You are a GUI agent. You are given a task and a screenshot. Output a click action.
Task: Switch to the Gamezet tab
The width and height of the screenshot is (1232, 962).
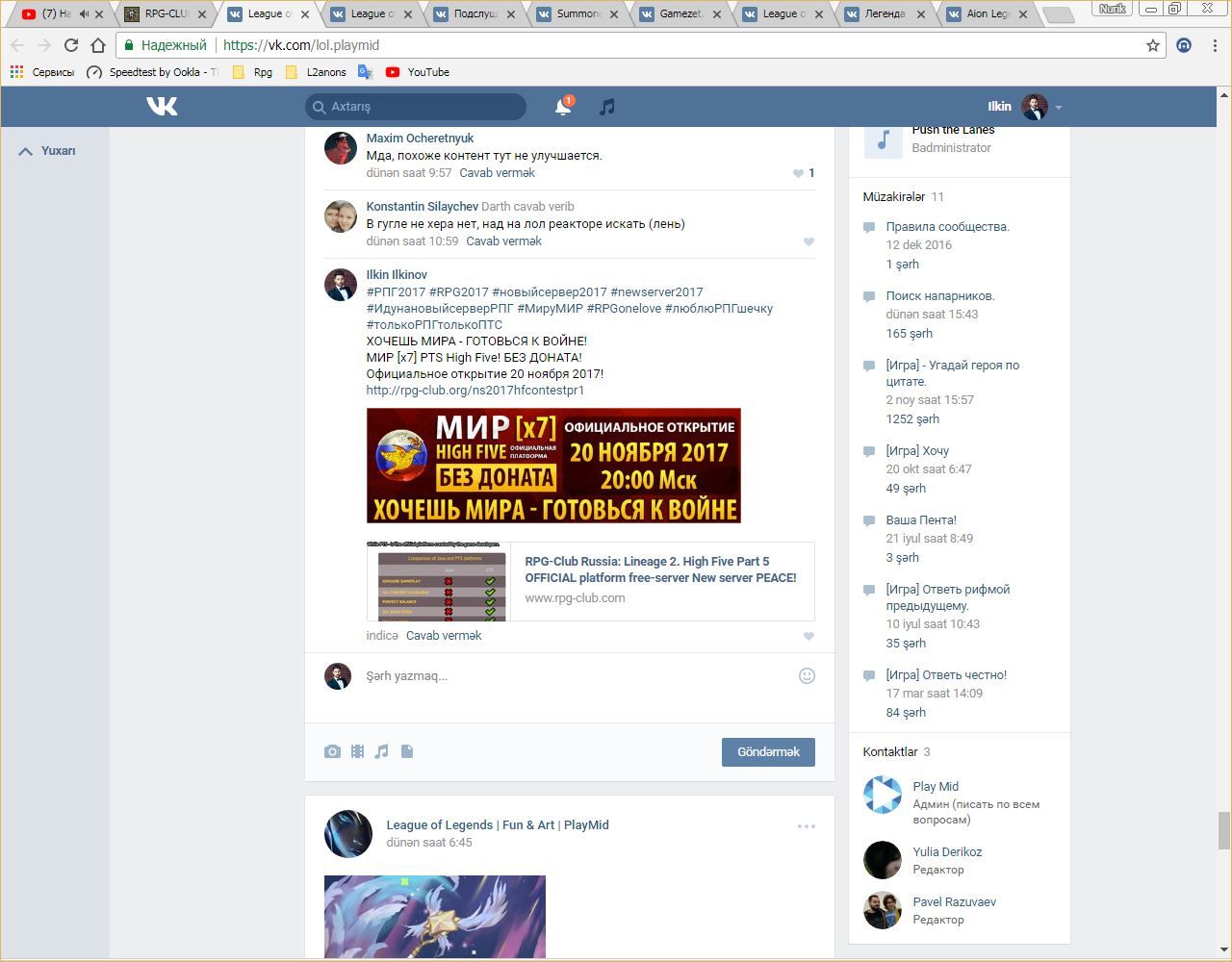(x=681, y=14)
